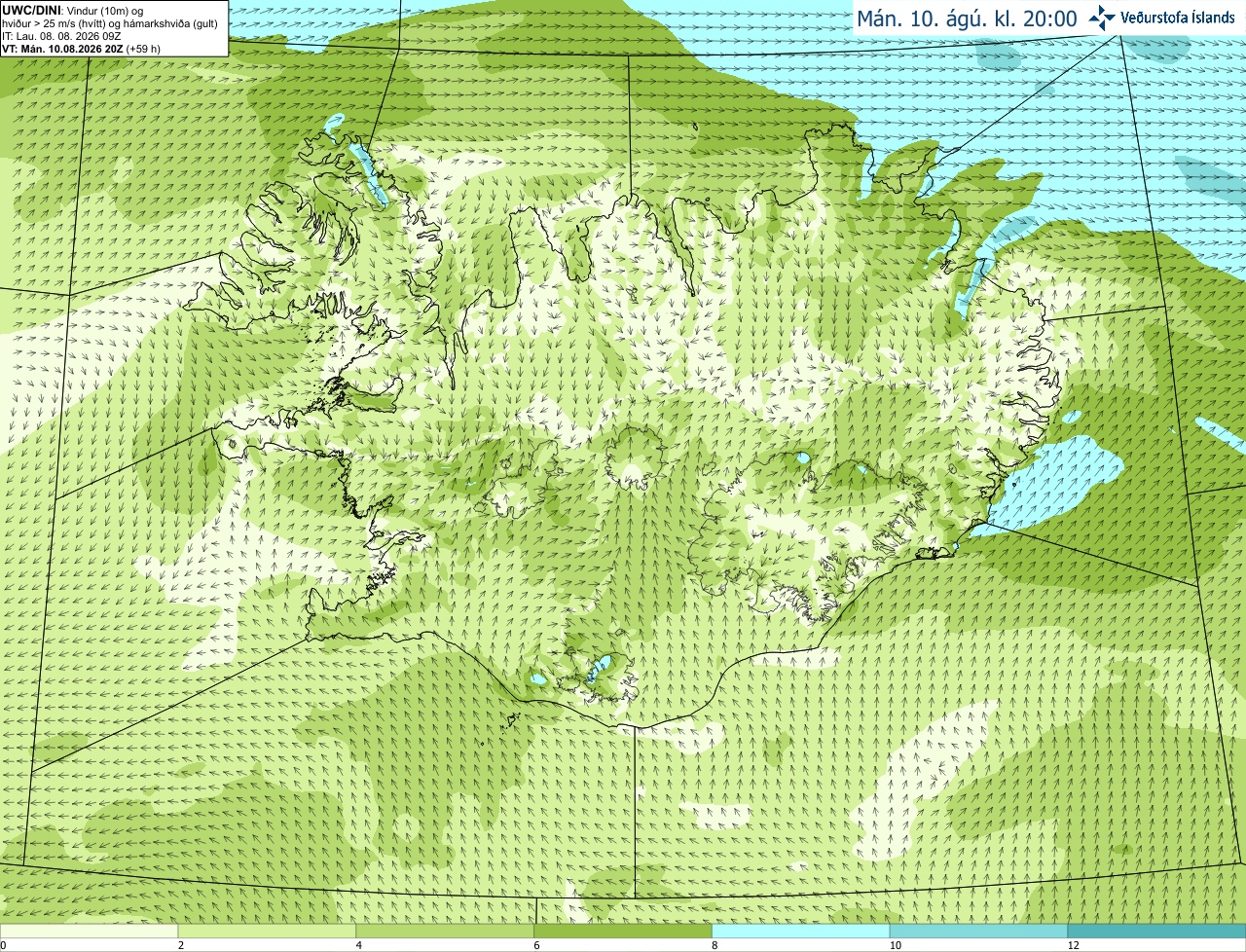Click the VT valid time line in info box
Viewport: 1246px width, 952px height.
click(81, 49)
